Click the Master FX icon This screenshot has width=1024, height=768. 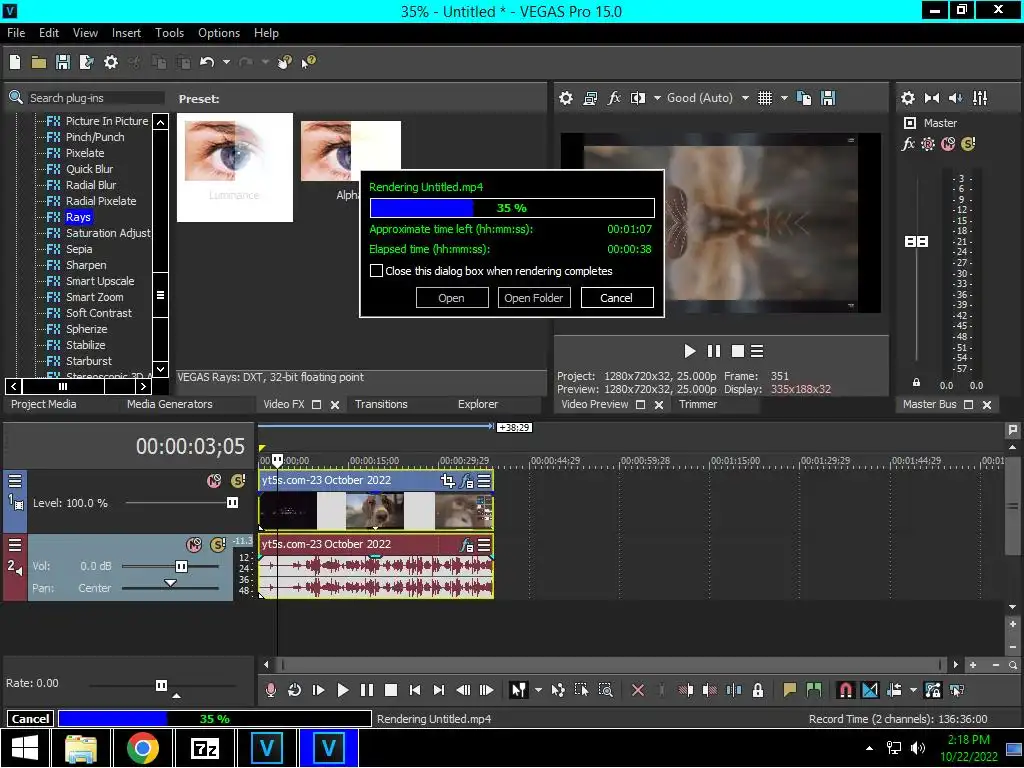pyautogui.click(x=908, y=144)
